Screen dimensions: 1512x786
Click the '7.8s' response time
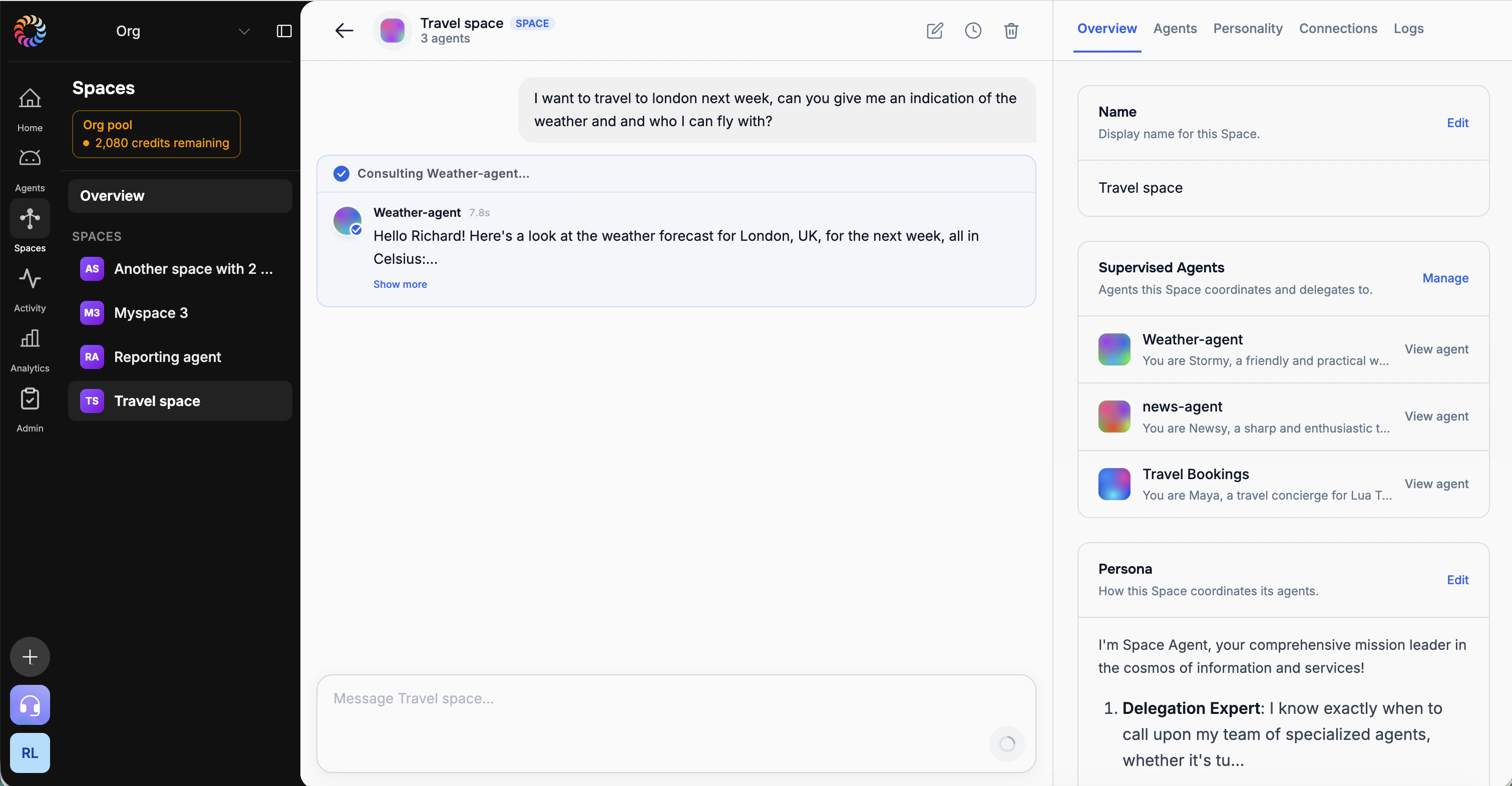pos(479,212)
